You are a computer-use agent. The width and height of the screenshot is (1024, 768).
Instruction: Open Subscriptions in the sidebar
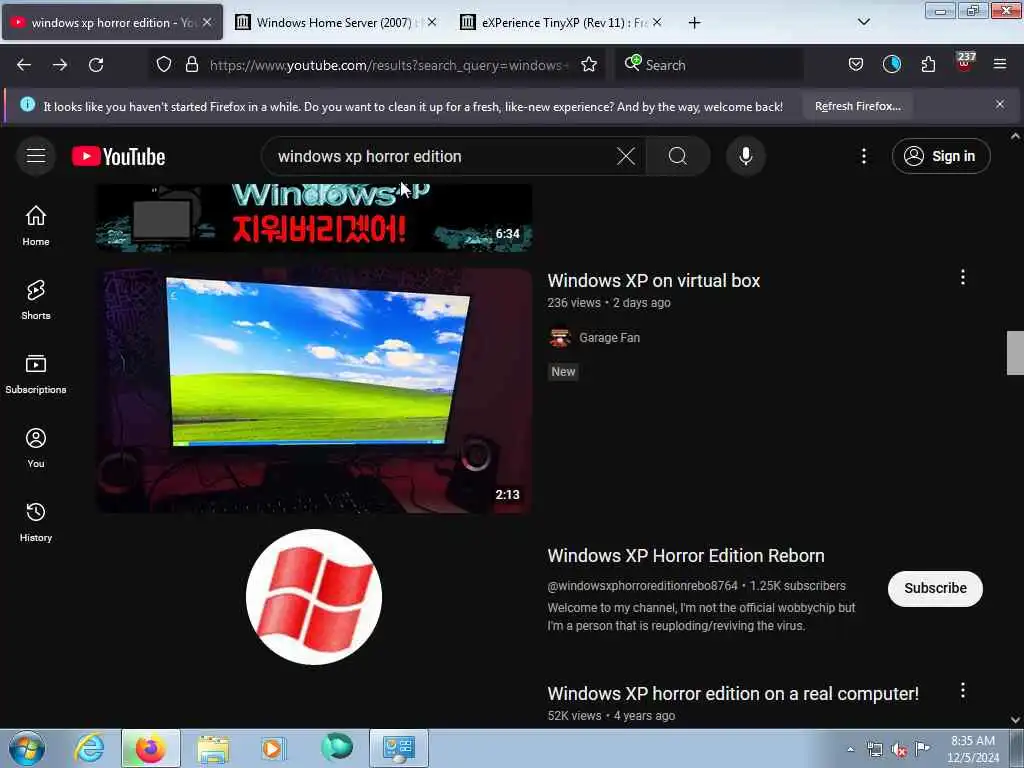36,374
